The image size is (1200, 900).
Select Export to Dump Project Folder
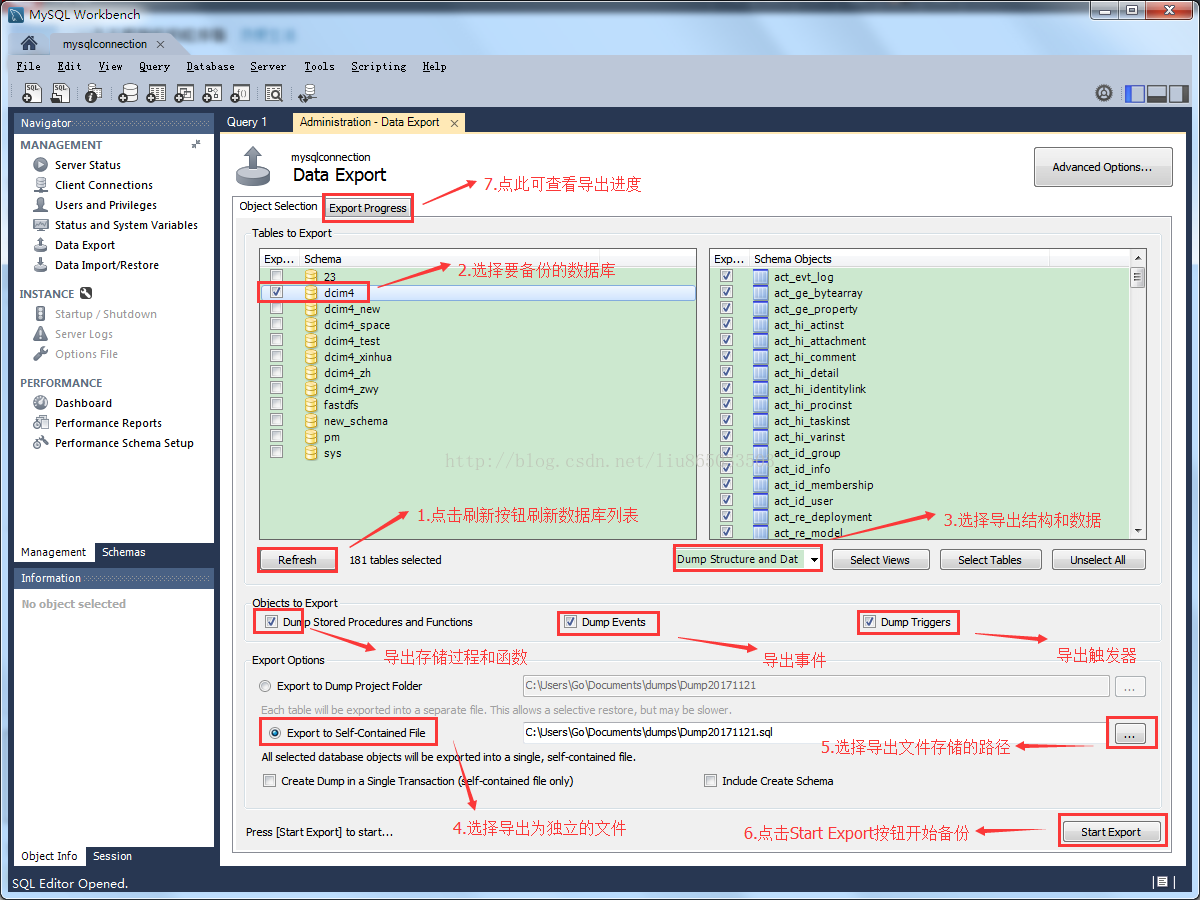(x=265, y=686)
